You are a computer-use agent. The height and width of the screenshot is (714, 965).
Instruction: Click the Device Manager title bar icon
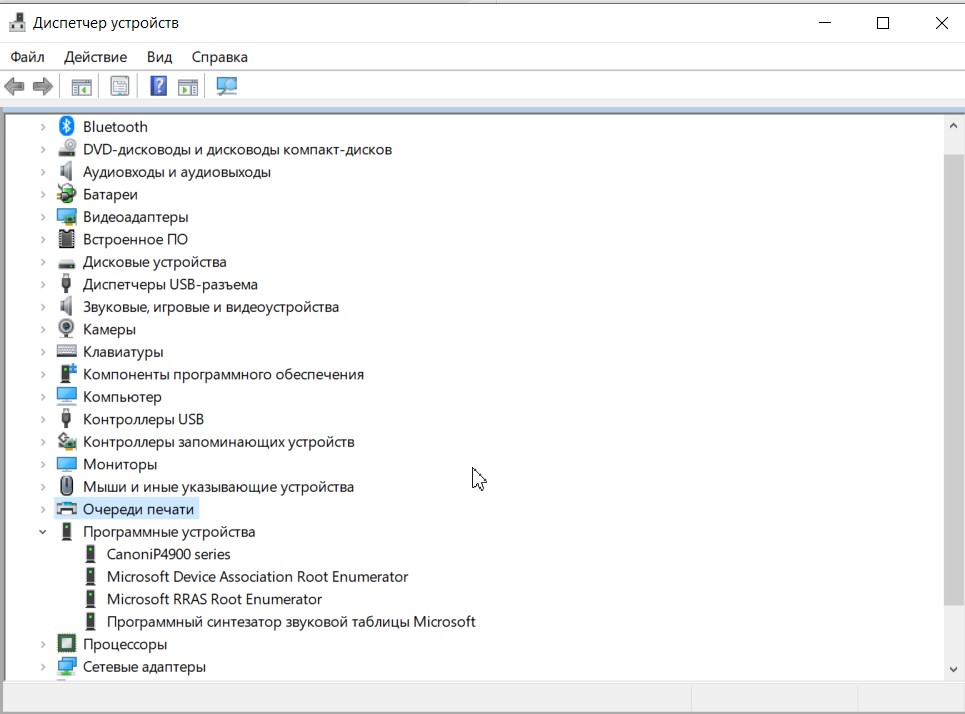point(17,23)
